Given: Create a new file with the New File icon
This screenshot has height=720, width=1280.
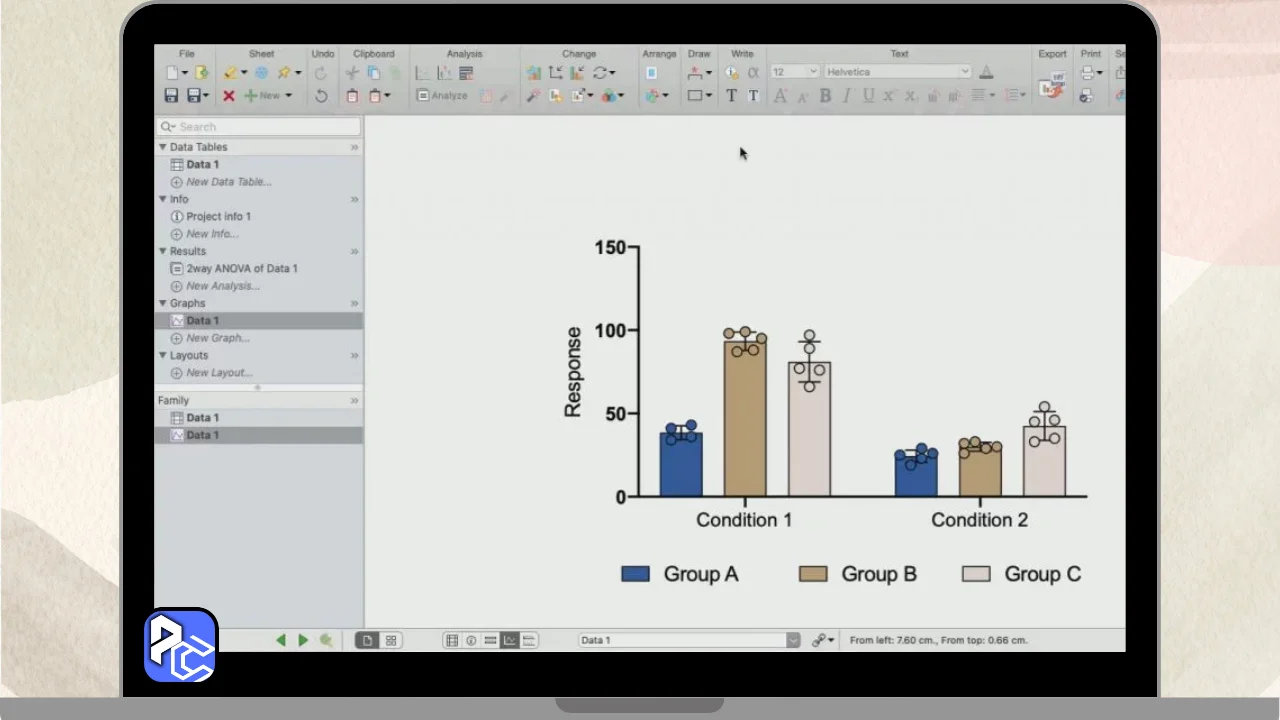Looking at the screenshot, I should coord(172,73).
